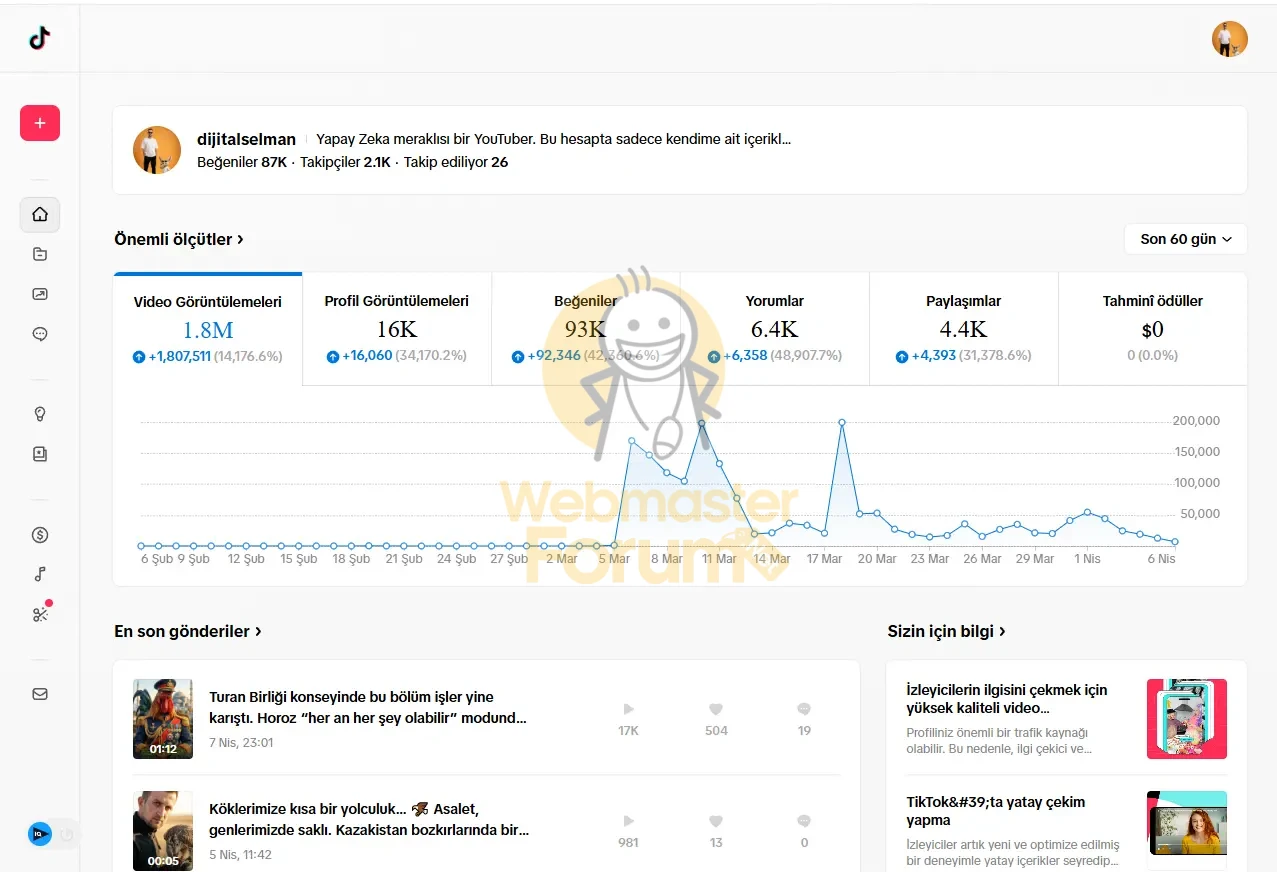Expand the 'En son gönderiler' section

[x=188, y=632]
